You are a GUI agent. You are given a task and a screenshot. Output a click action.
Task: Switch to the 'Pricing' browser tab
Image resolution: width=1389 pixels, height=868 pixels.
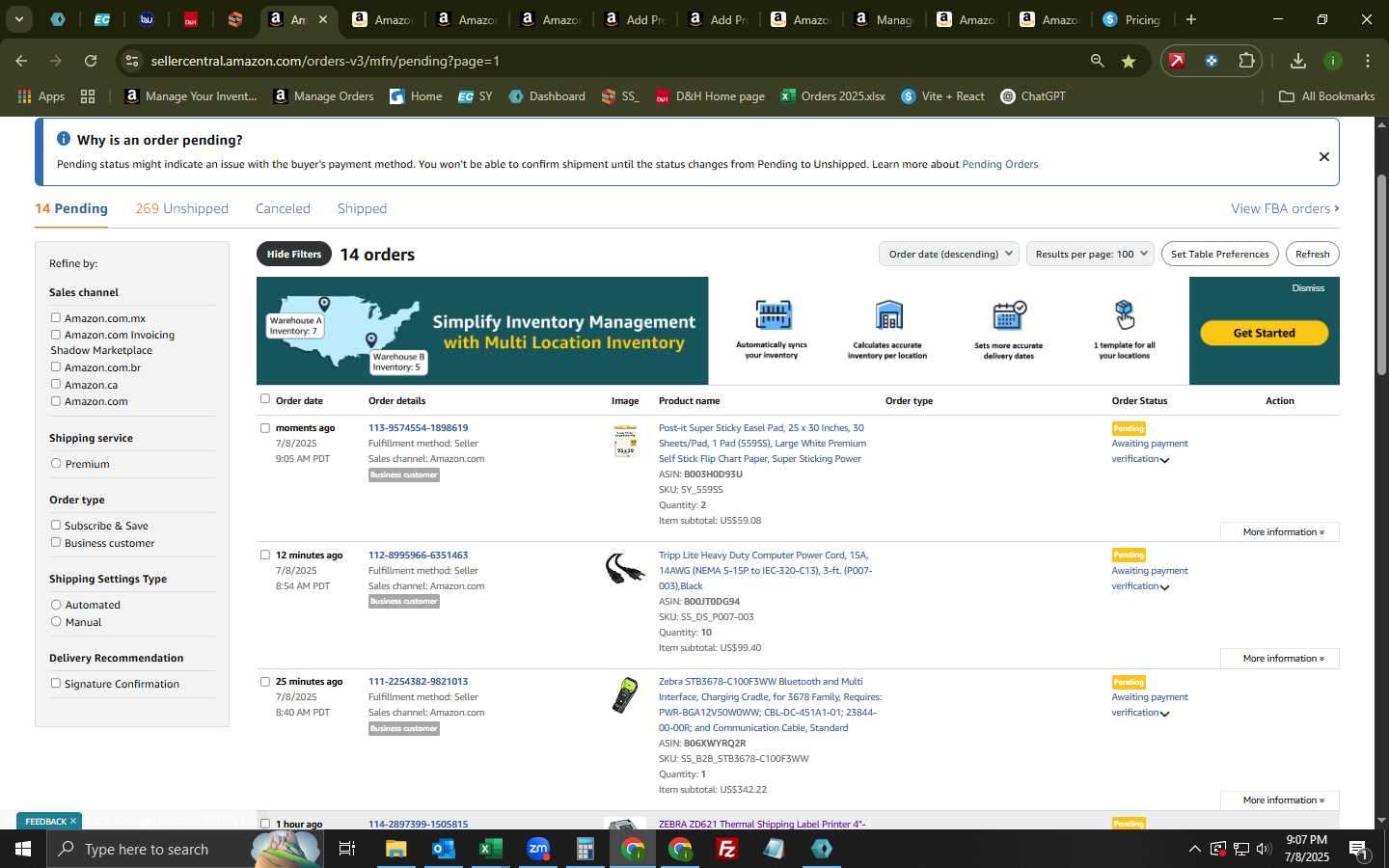1132,19
